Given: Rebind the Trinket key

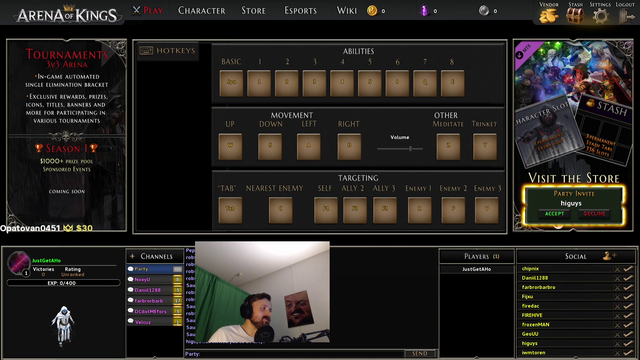Looking at the screenshot, I should (485, 147).
